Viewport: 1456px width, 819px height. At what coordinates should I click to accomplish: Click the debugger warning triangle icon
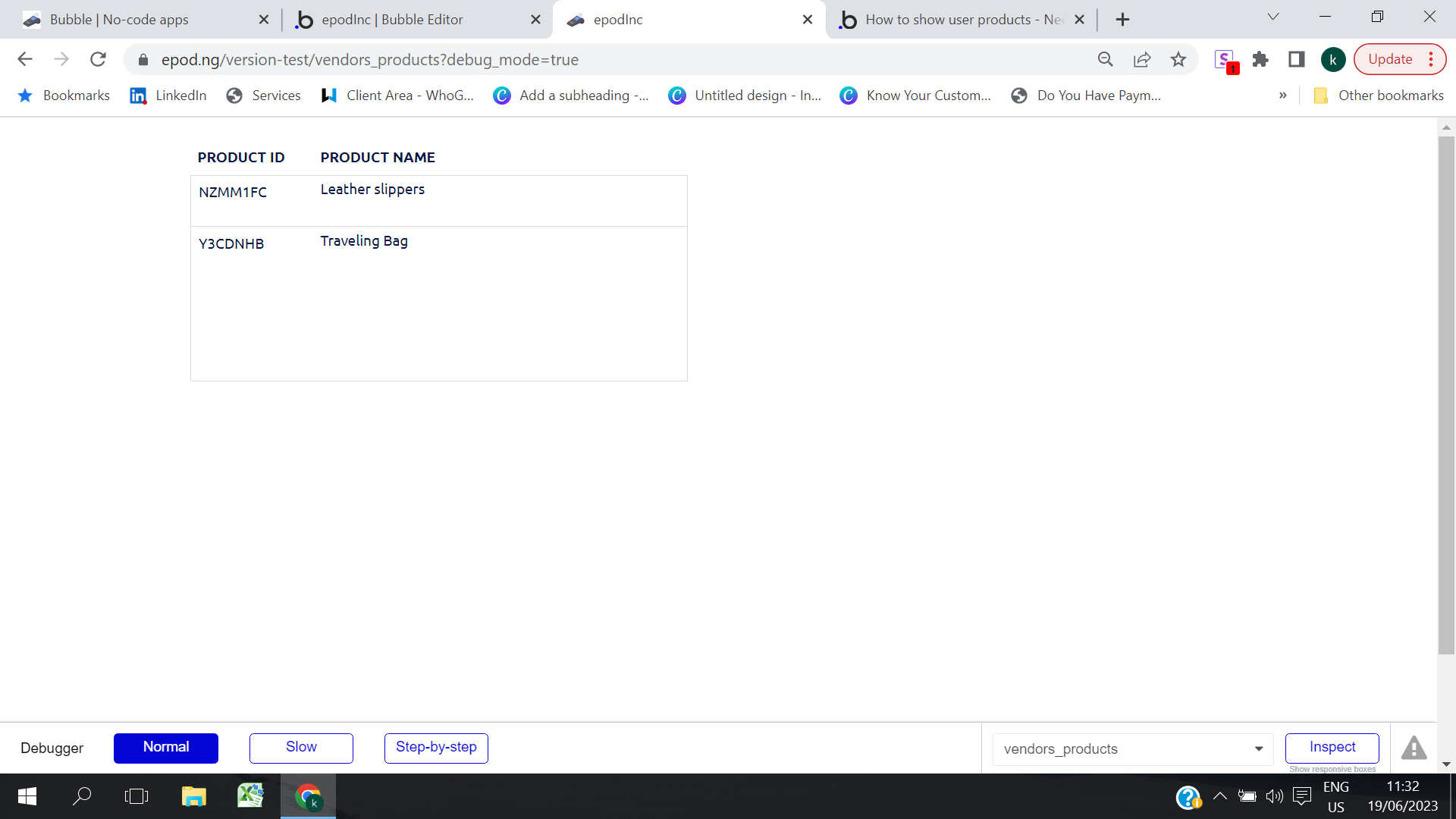1414,748
